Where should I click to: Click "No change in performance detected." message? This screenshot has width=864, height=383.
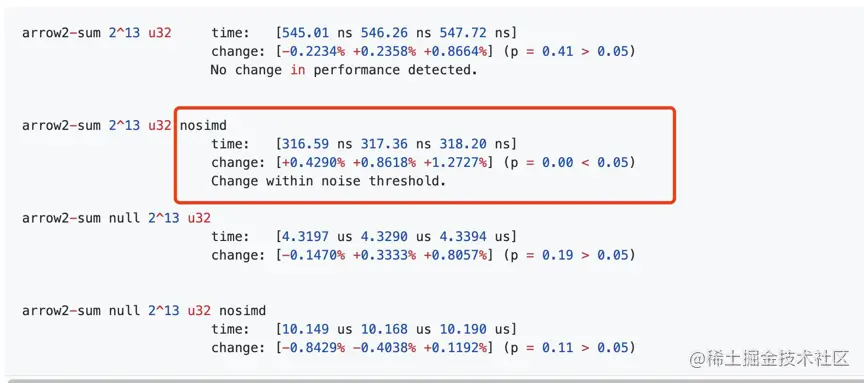pyautogui.click(x=344, y=70)
